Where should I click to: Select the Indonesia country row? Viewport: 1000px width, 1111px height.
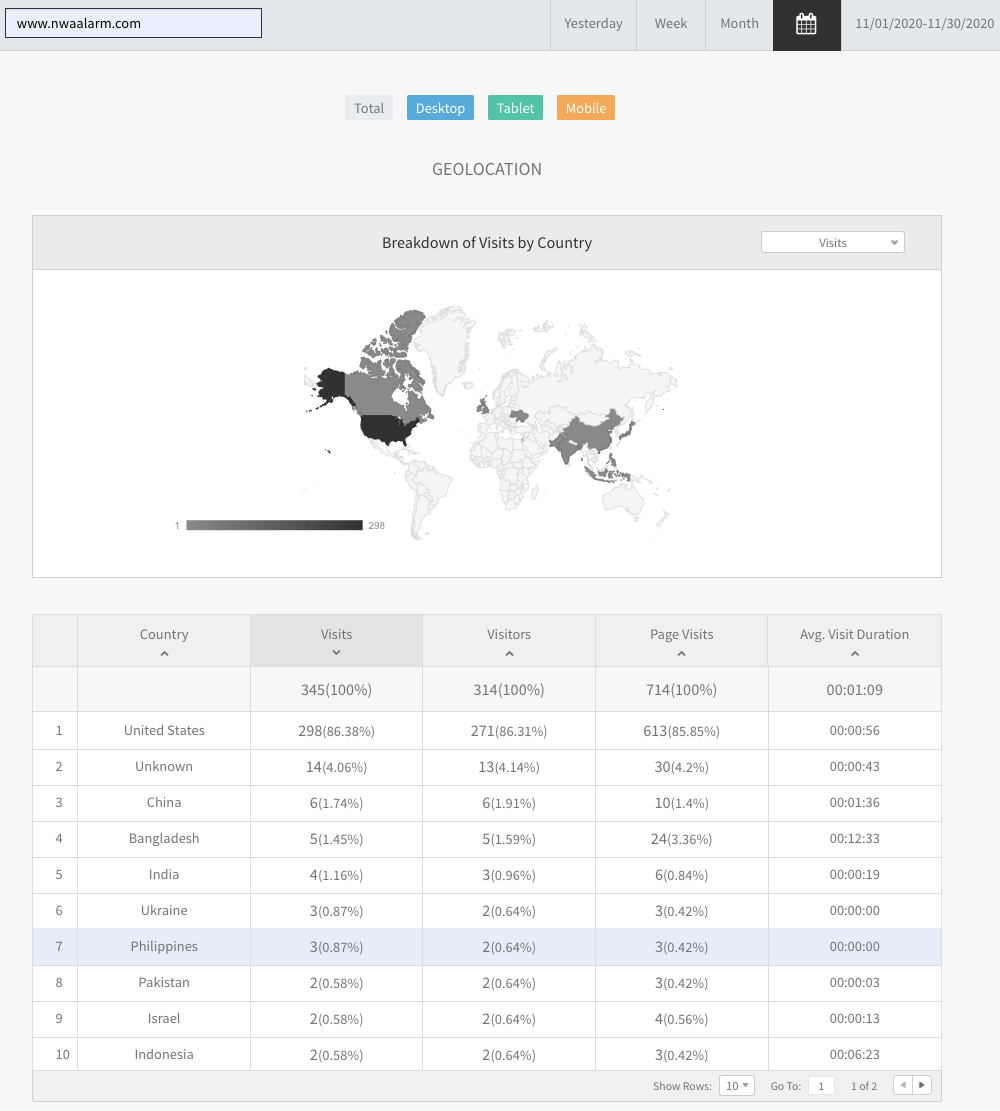pos(487,1054)
